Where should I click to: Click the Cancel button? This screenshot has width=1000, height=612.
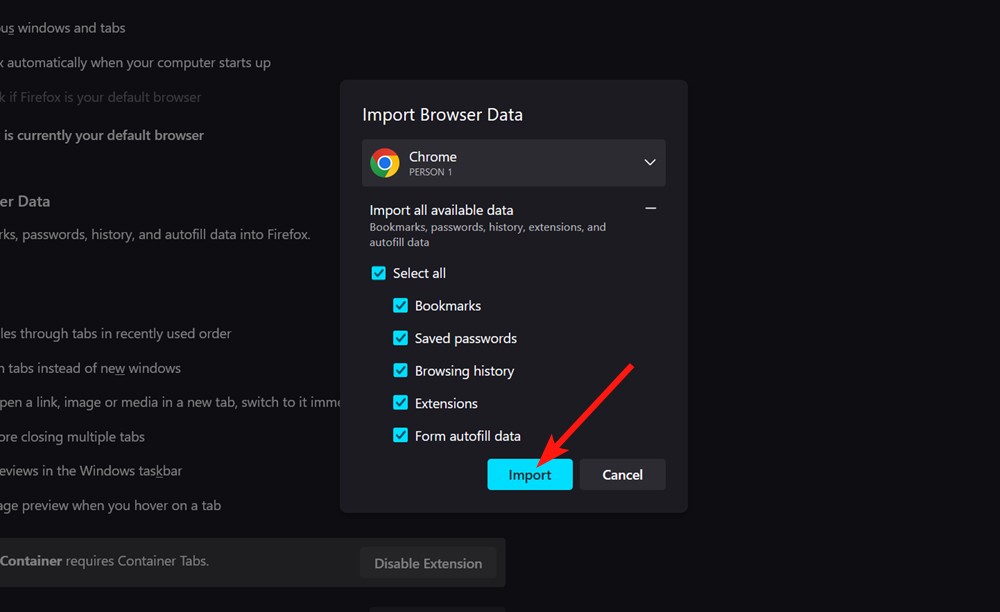coord(622,474)
